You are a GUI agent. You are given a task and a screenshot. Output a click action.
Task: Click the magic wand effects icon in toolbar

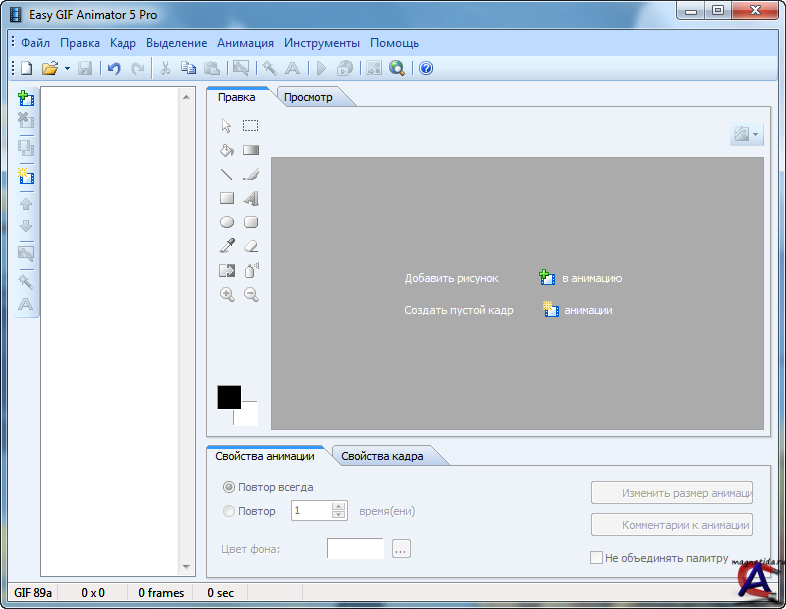tap(270, 68)
